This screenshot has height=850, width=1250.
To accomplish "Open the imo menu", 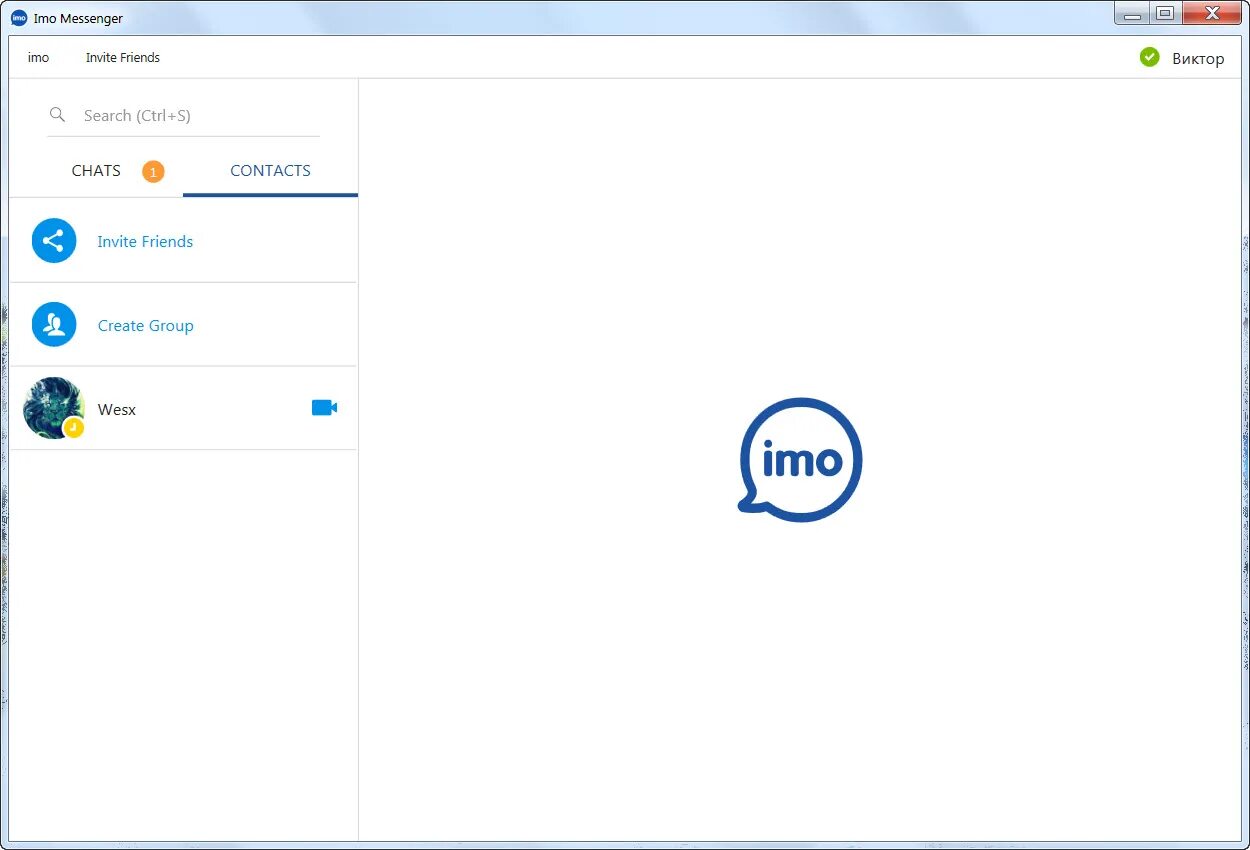I will (39, 58).
